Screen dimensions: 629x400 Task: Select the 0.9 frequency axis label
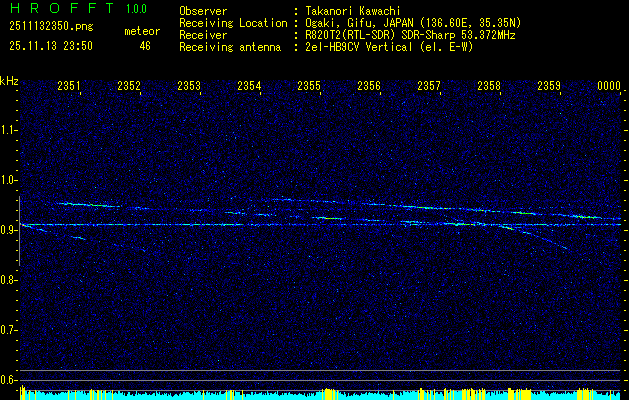[x=9, y=230]
